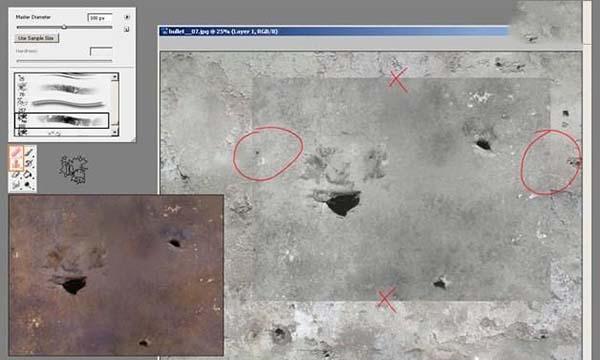Click the Master Diameter slider handle

pyautogui.click(x=64, y=27)
